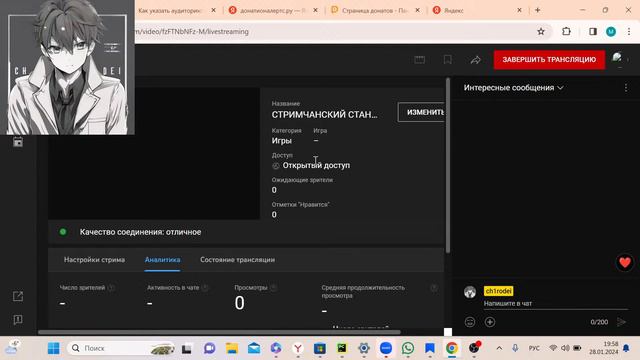Click the help icon beside Средняя продолжительность просмотра

tap(434, 288)
